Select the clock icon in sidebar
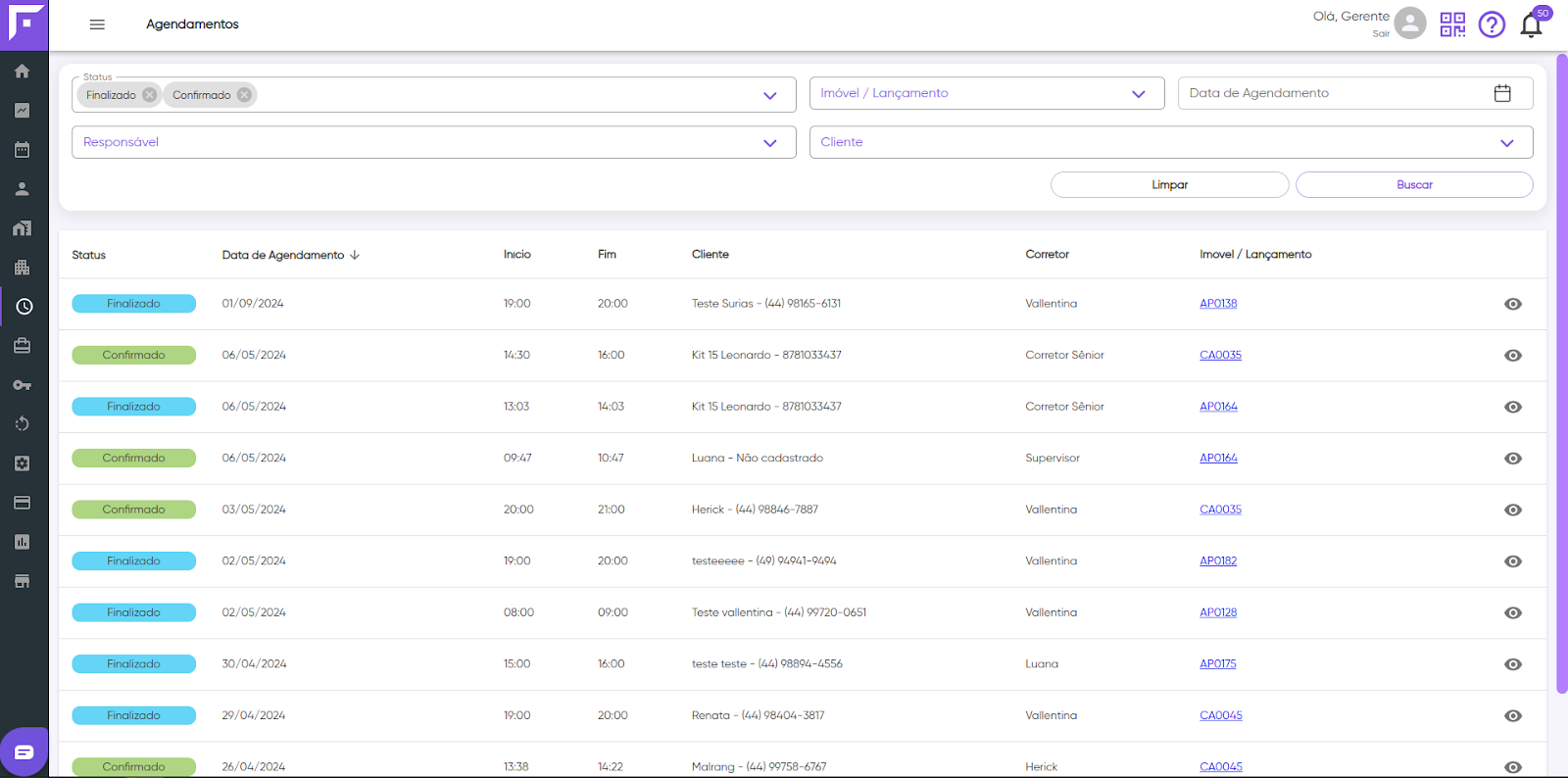This screenshot has height=778, width=1568. point(24,307)
